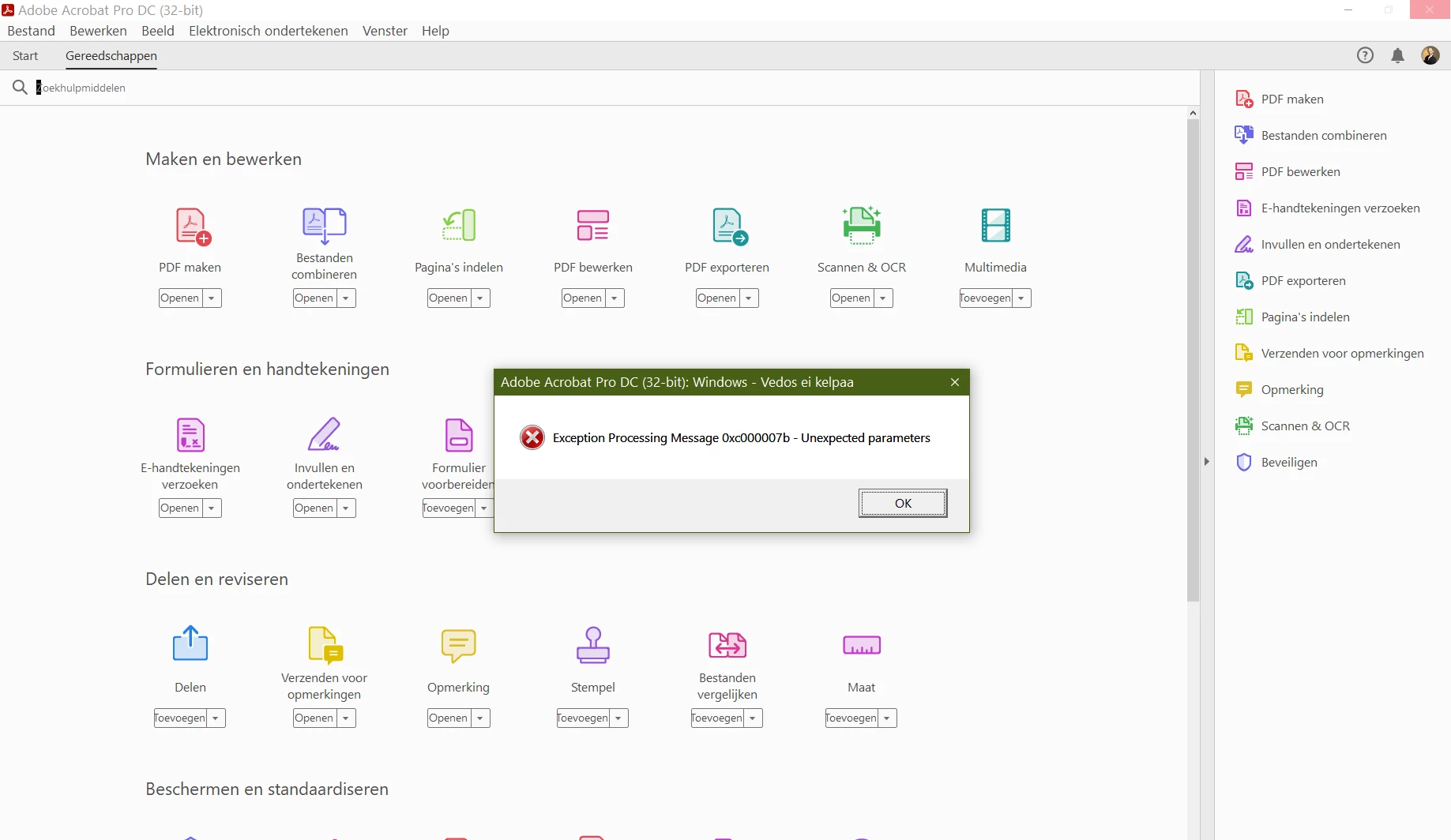Image resolution: width=1451 pixels, height=840 pixels.
Task: Select the Maat ruler icon
Action: point(862,645)
